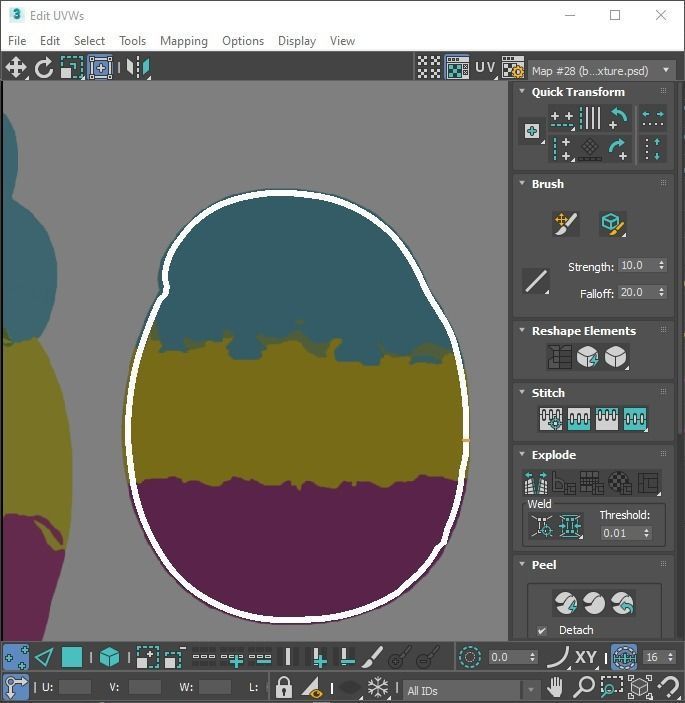The height and width of the screenshot is (703, 685).
Task: Adjust the Strength spinner arrows
Action: (661, 265)
